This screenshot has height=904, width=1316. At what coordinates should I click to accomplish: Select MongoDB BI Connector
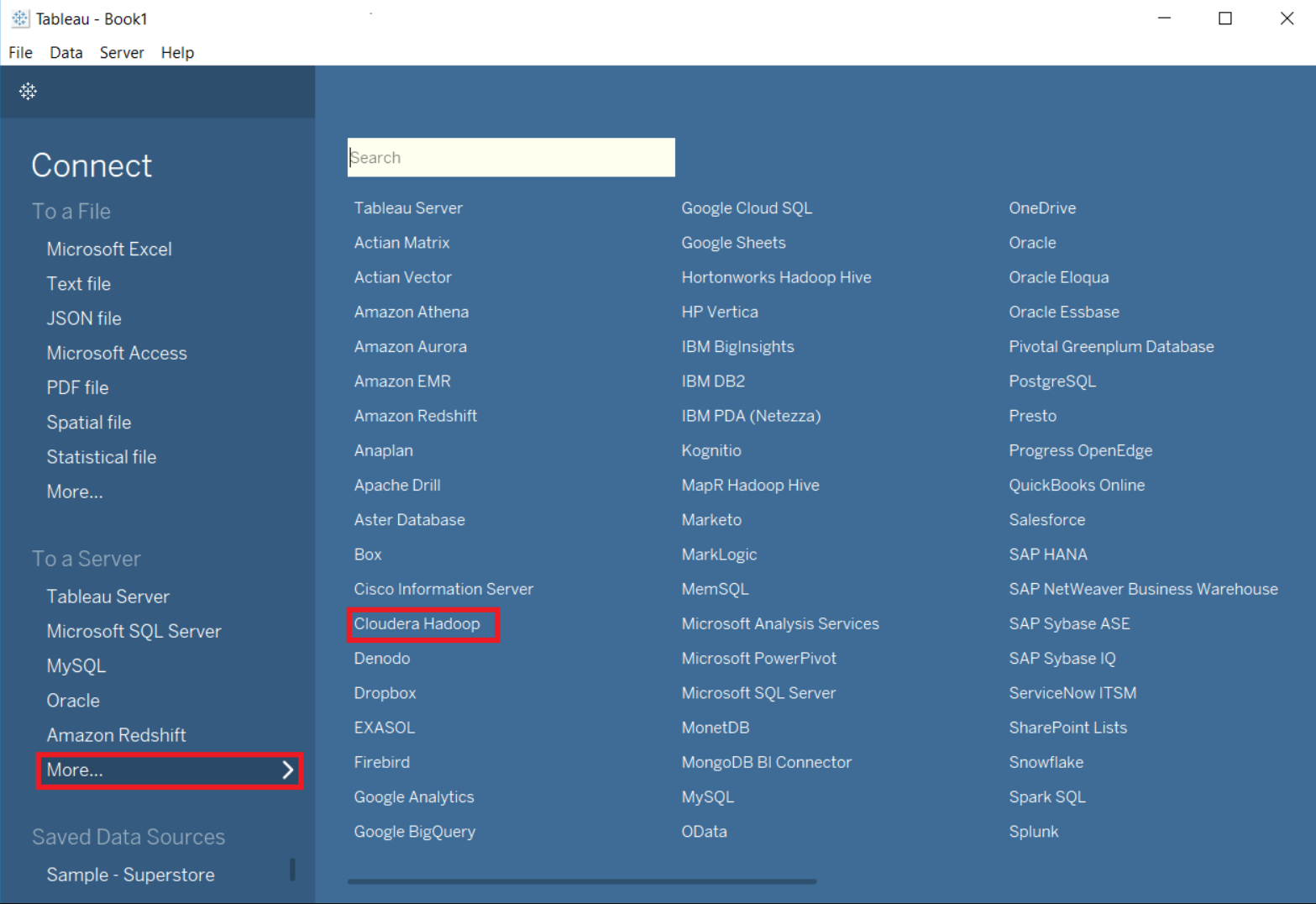[767, 763]
